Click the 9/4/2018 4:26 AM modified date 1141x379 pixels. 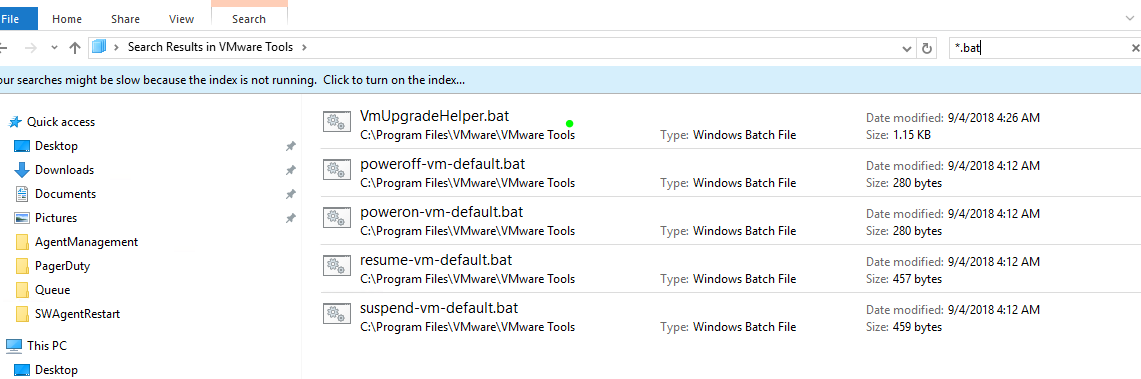993,118
